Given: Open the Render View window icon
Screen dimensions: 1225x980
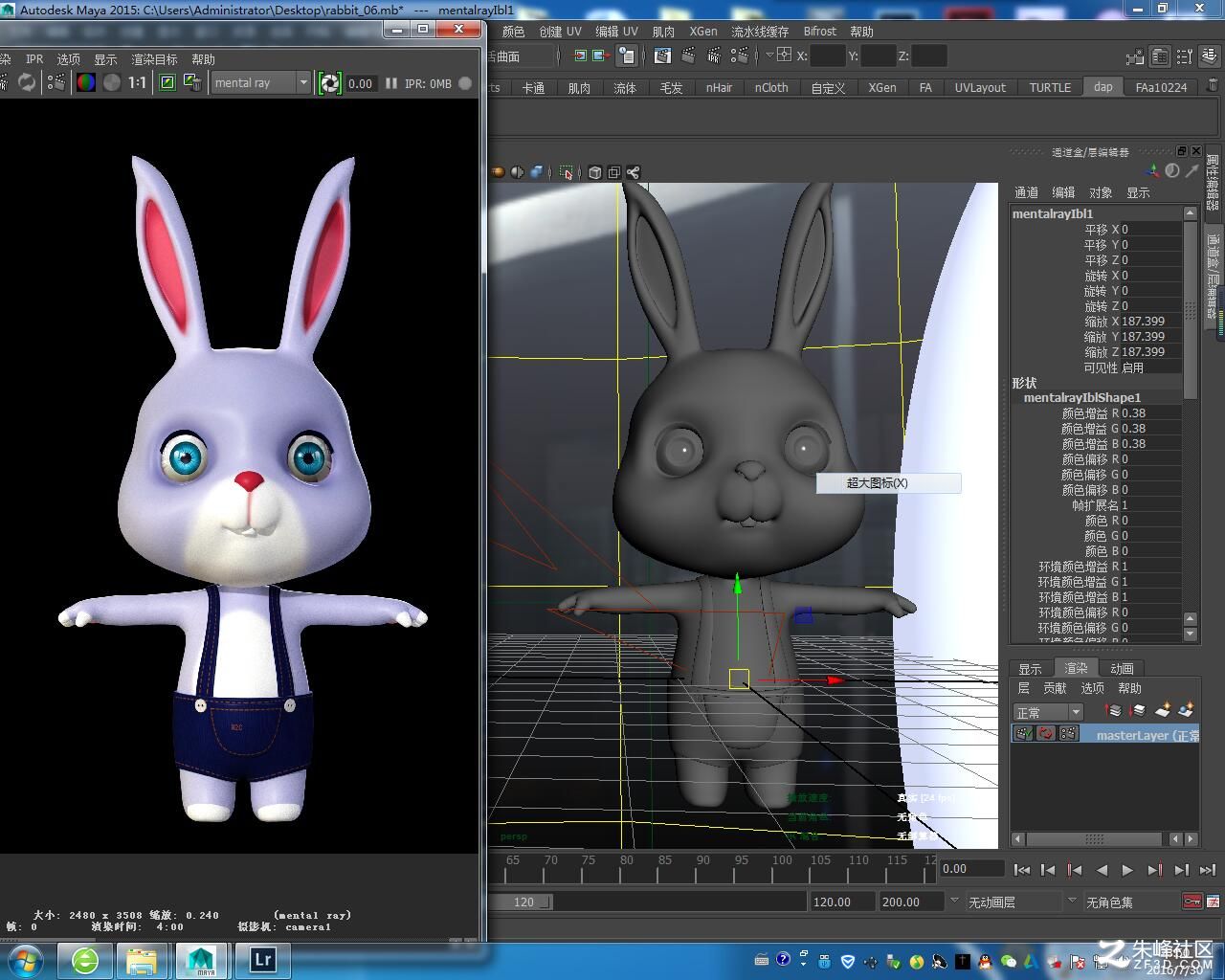Looking at the screenshot, I should pos(662,56).
